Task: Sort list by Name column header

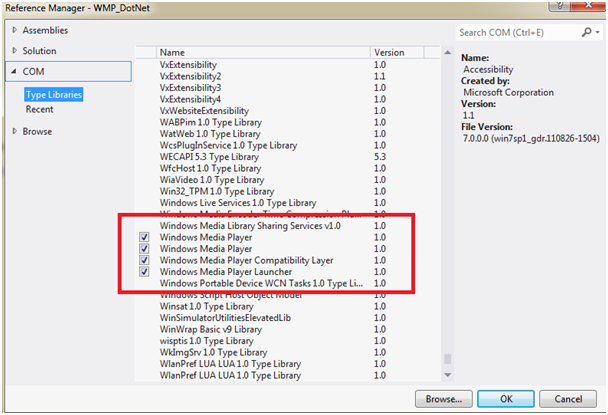Action: pyautogui.click(x=260, y=52)
